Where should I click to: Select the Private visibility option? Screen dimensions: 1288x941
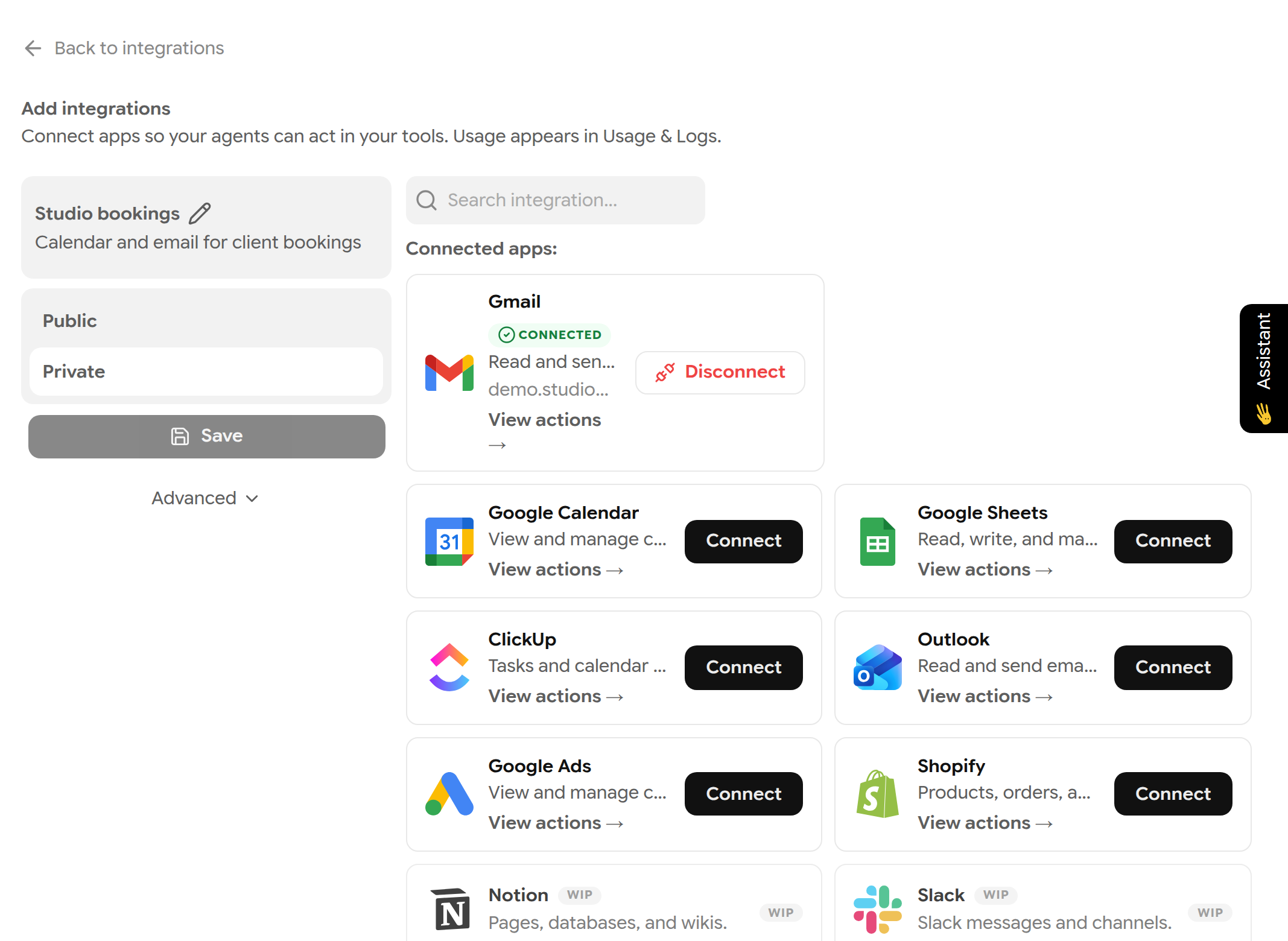[x=206, y=372]
